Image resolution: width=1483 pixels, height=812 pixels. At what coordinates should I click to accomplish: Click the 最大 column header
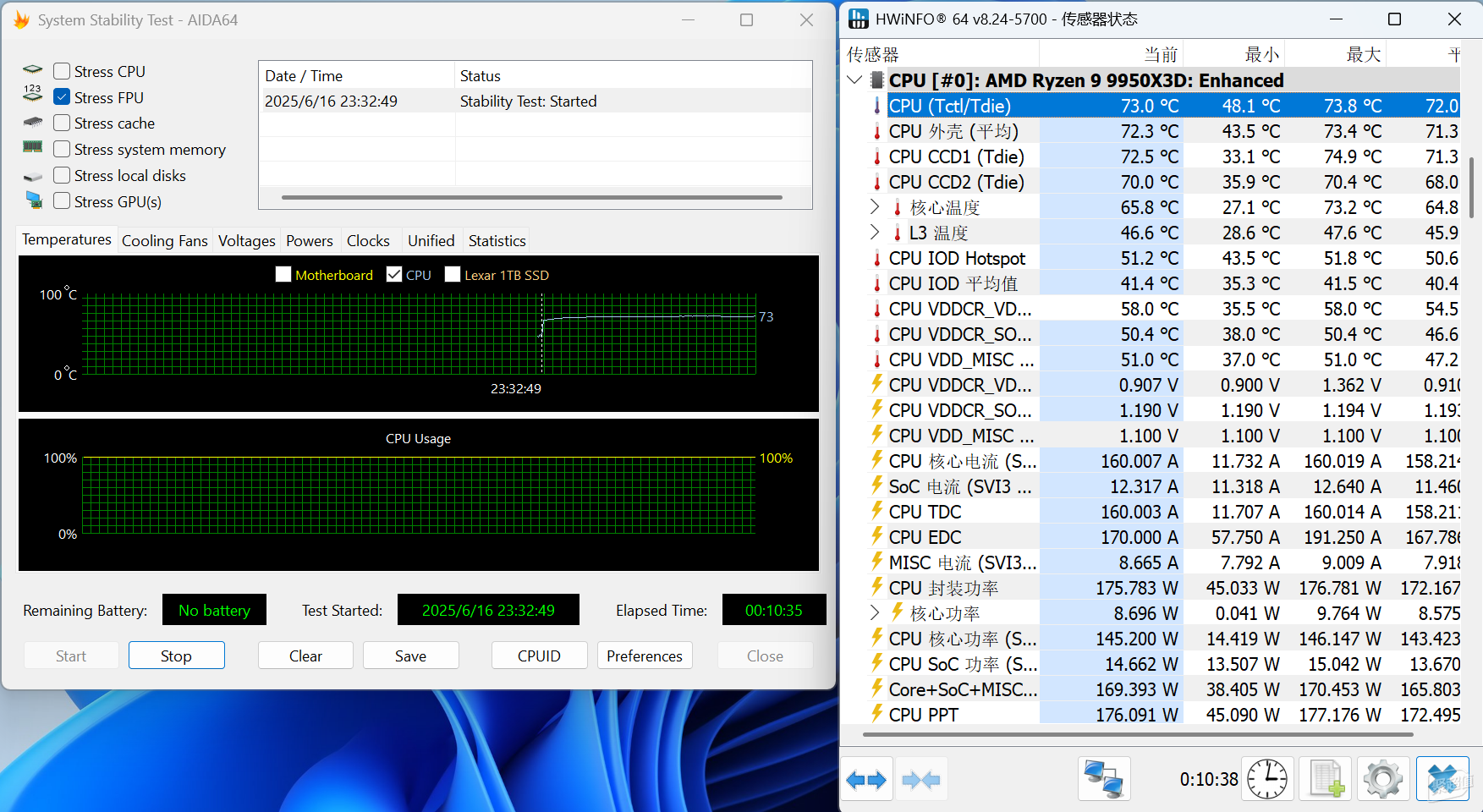(1336, 54)
